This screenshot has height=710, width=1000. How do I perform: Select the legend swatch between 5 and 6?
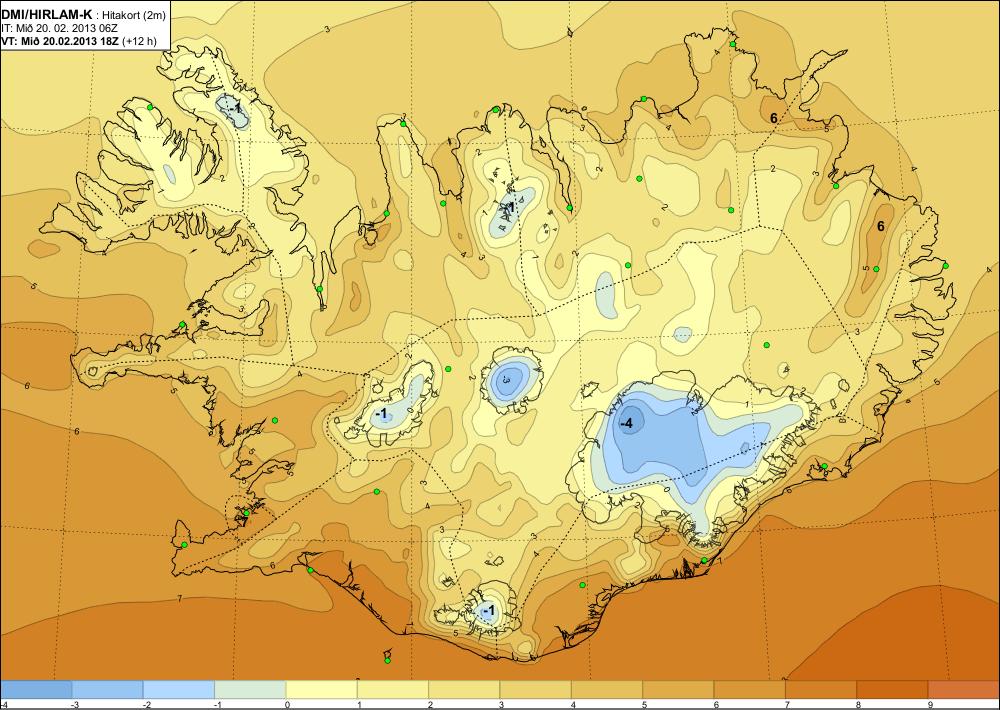pos(679,690)
